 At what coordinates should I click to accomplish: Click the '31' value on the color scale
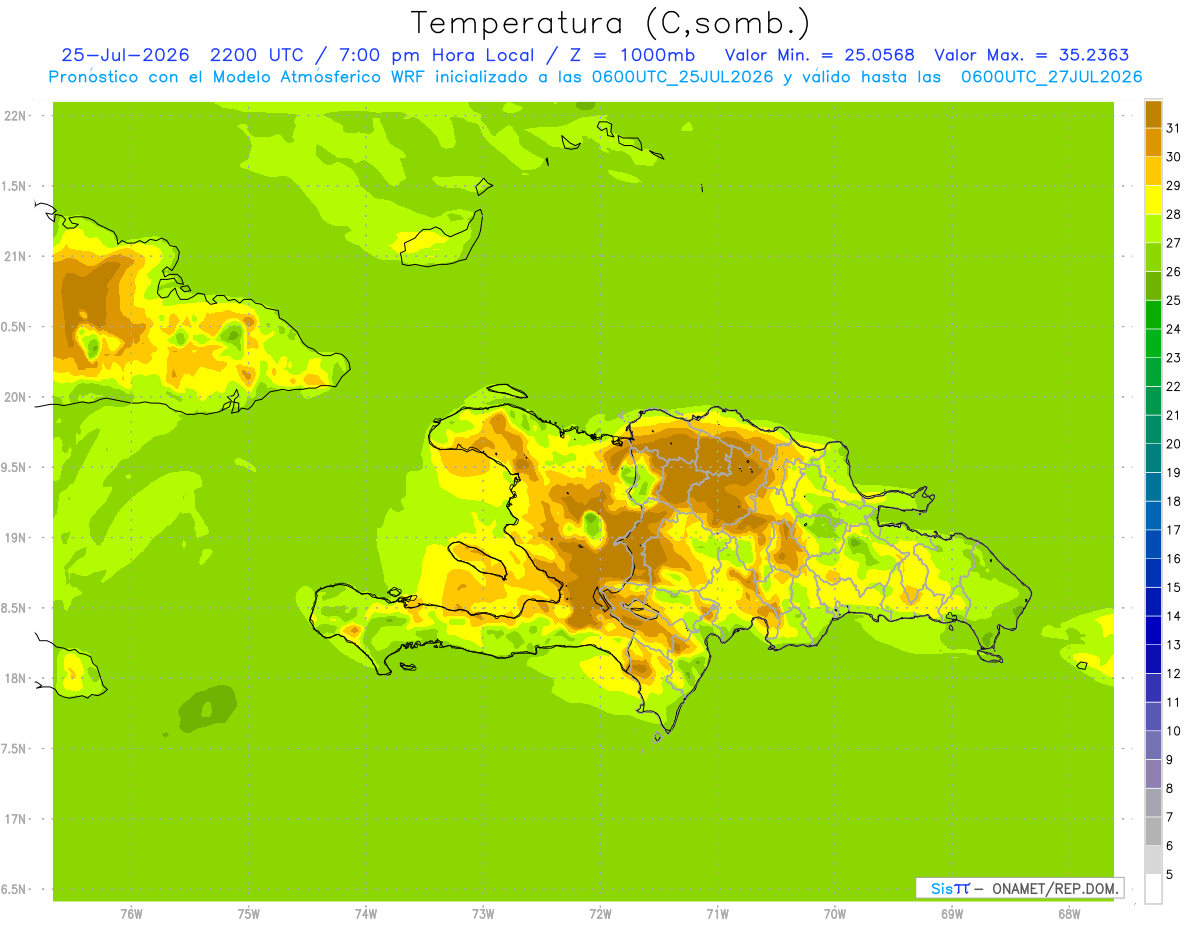click(1173, 127)
